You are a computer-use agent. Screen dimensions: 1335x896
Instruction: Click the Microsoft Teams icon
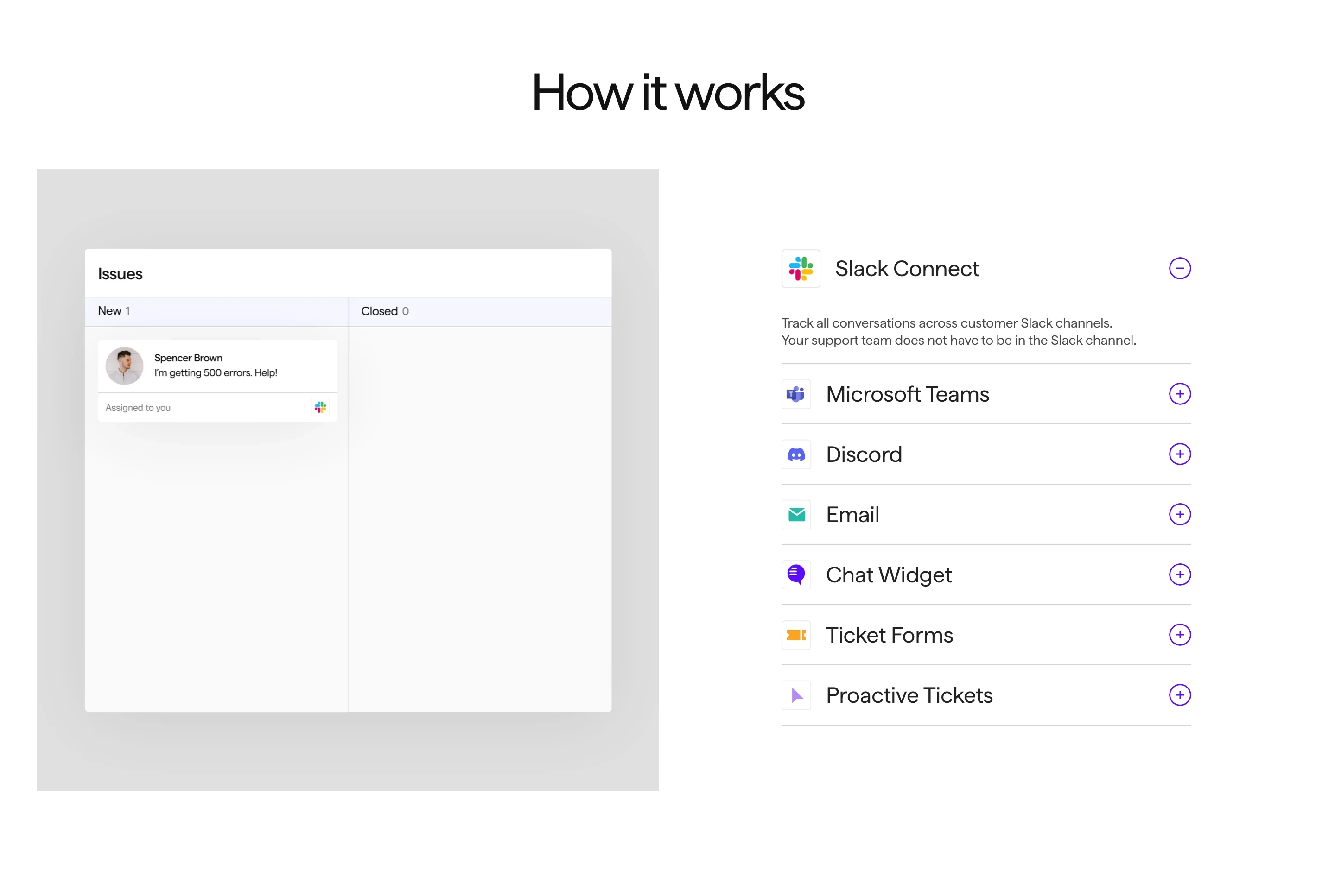(796, 394)
